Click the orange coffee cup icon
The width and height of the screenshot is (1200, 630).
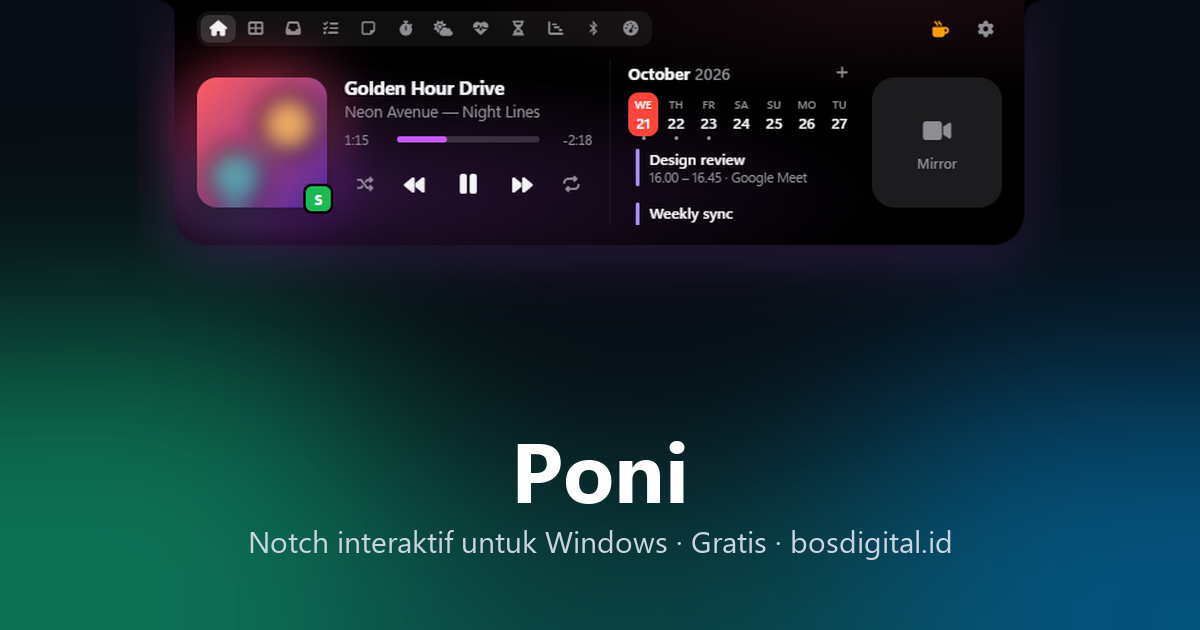pyautogui.click(x=940, y=29)
